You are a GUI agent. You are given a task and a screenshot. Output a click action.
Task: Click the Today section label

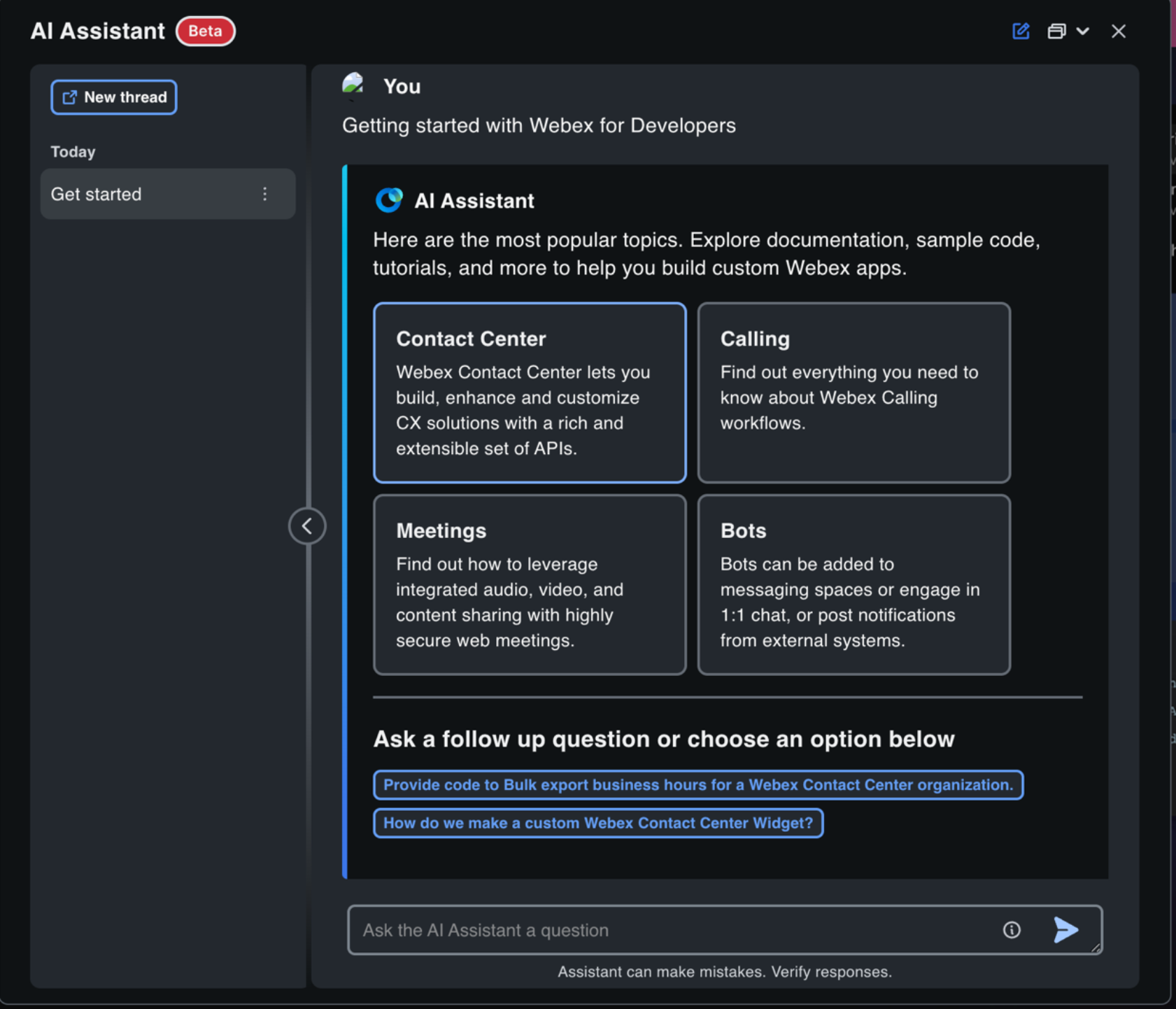click(x=73, y=152)
